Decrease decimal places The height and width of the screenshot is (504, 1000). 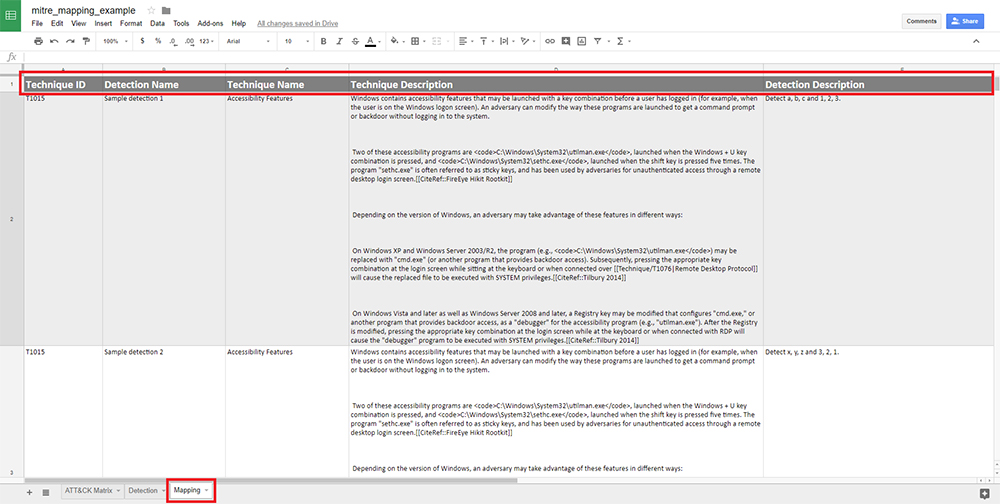point(173,41)
